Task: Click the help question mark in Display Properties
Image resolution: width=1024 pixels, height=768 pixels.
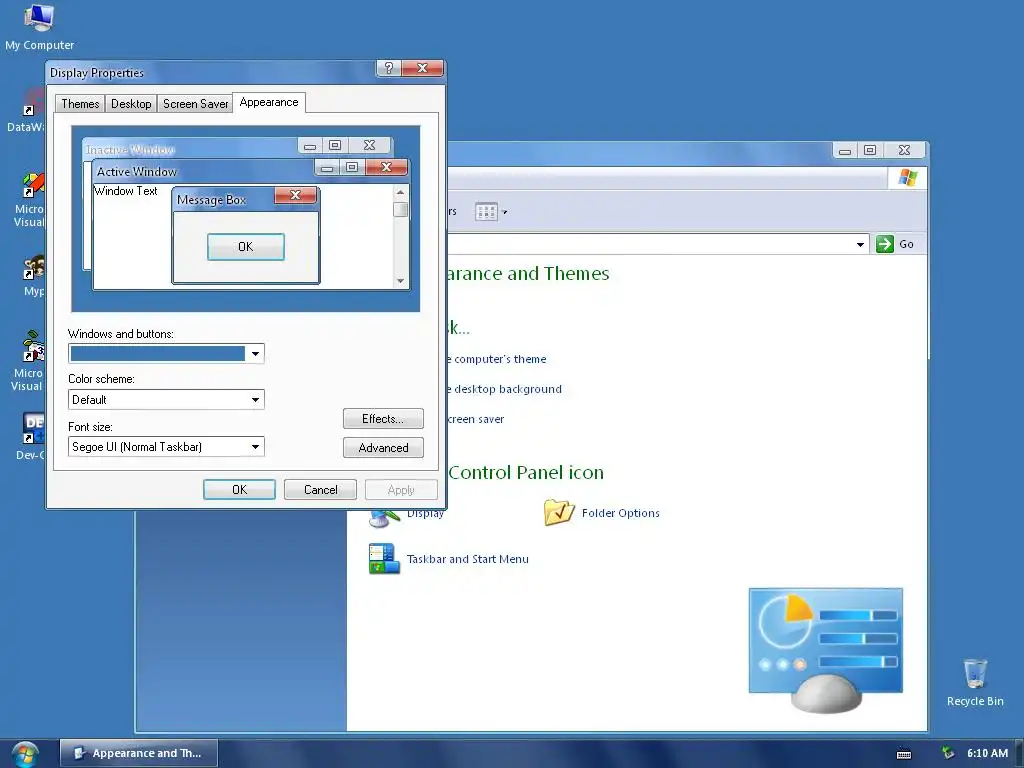Action: 389,68
